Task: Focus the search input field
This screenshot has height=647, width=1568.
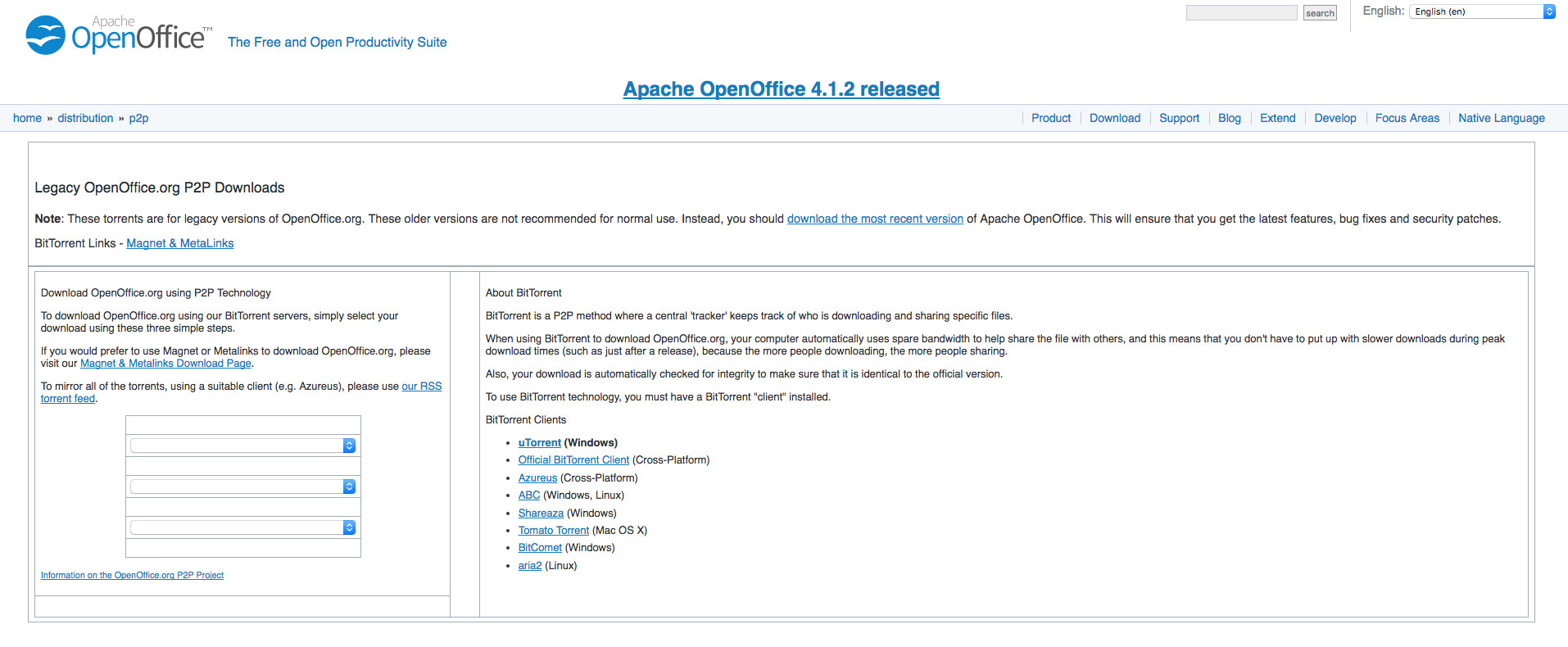Action: tap(1242, 12)
